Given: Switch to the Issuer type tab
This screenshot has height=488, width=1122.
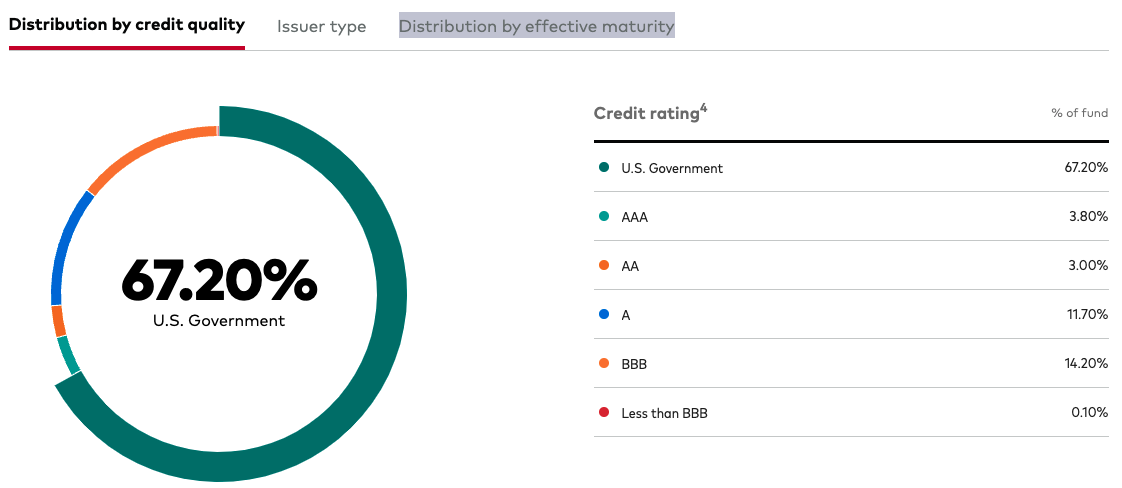Looking at the screenshot, I should pos(321,26).
